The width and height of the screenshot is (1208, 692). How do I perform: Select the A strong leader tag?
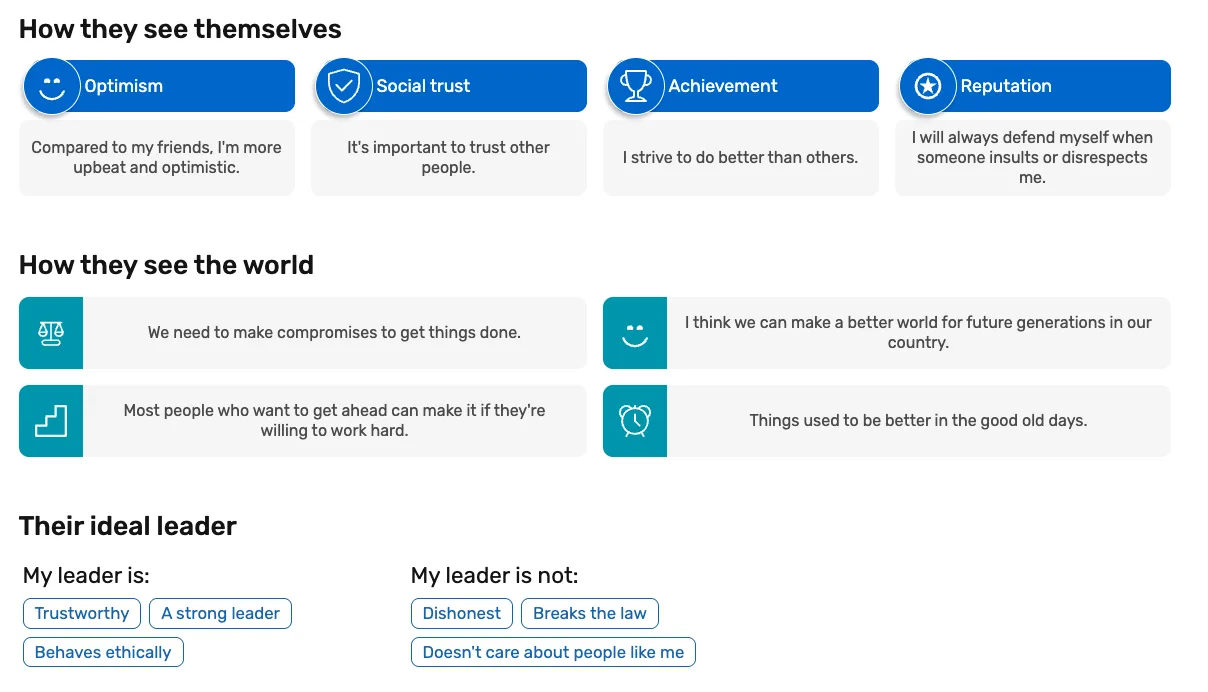[220, 614]
